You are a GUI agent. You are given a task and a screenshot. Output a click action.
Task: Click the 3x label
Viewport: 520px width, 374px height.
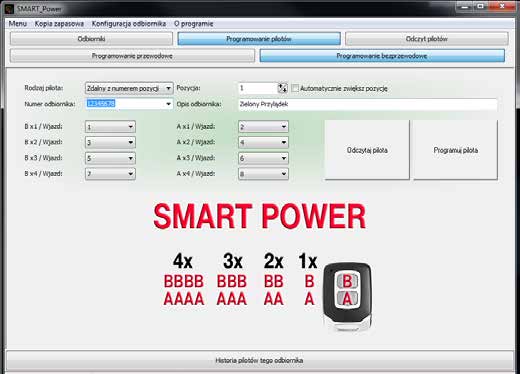click(232, 261)
